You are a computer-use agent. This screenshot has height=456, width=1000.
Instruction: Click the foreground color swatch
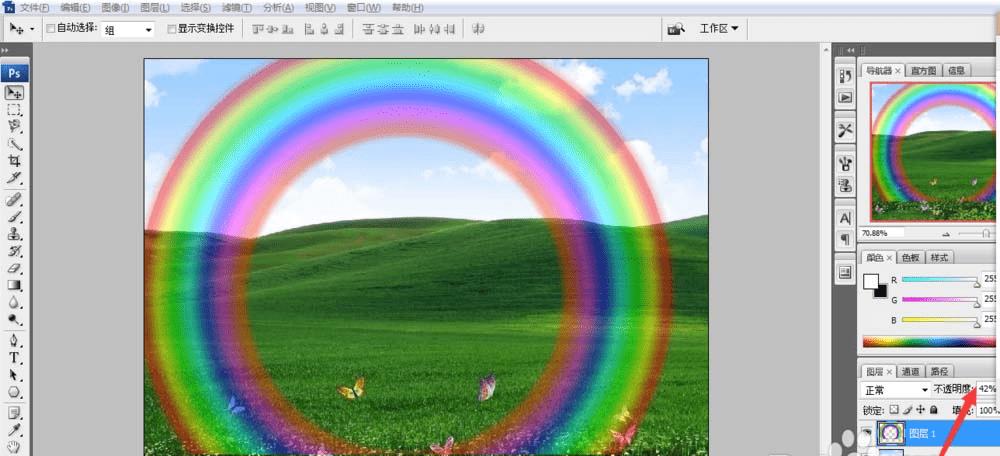[871, 282]
